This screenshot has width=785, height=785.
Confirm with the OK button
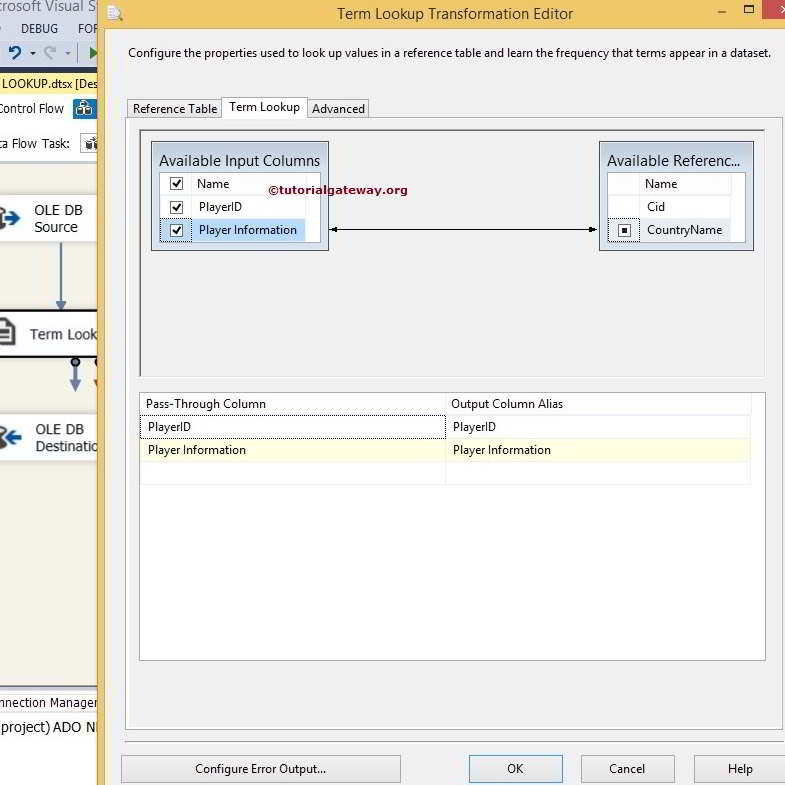[515, 768]
